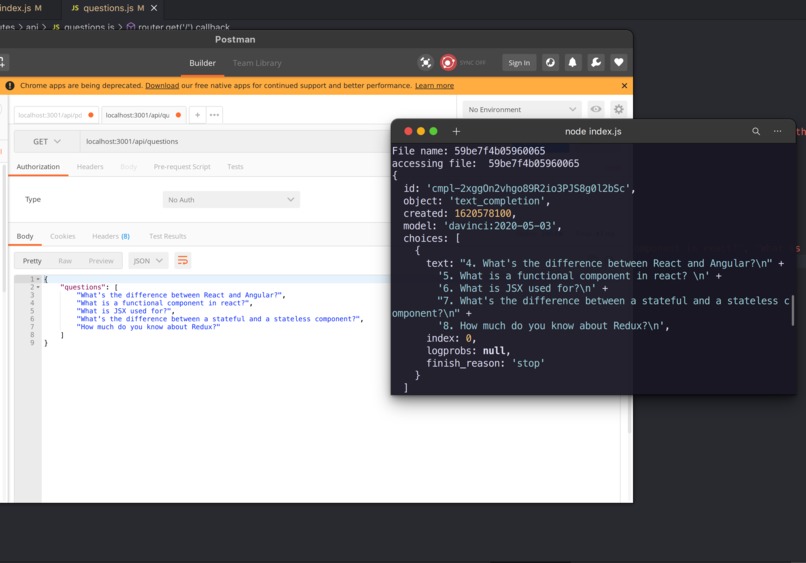
Task: Open the Authorization tab
Action: click(38, 167)
